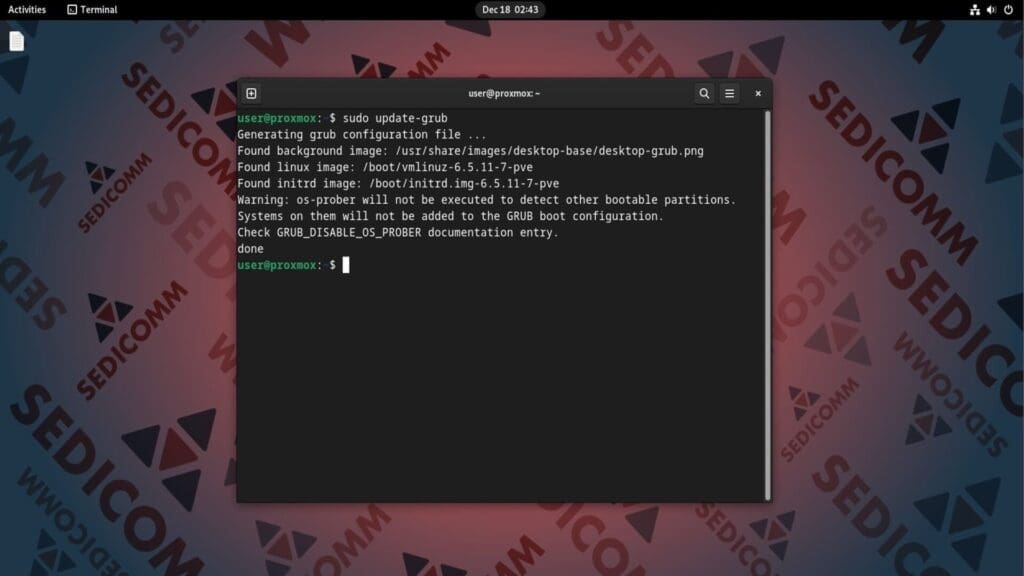Click the desktop-grub.png background image path
Screen dimensions: 1024x576
click(536, 151)
